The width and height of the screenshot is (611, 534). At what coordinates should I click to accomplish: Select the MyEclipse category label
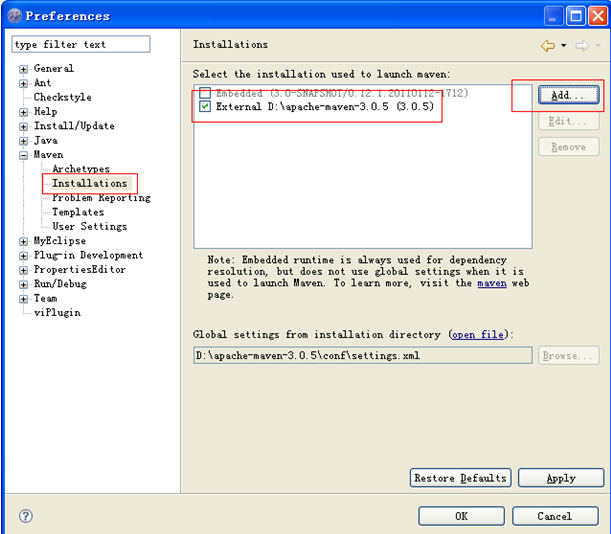(x=60, y=241)
